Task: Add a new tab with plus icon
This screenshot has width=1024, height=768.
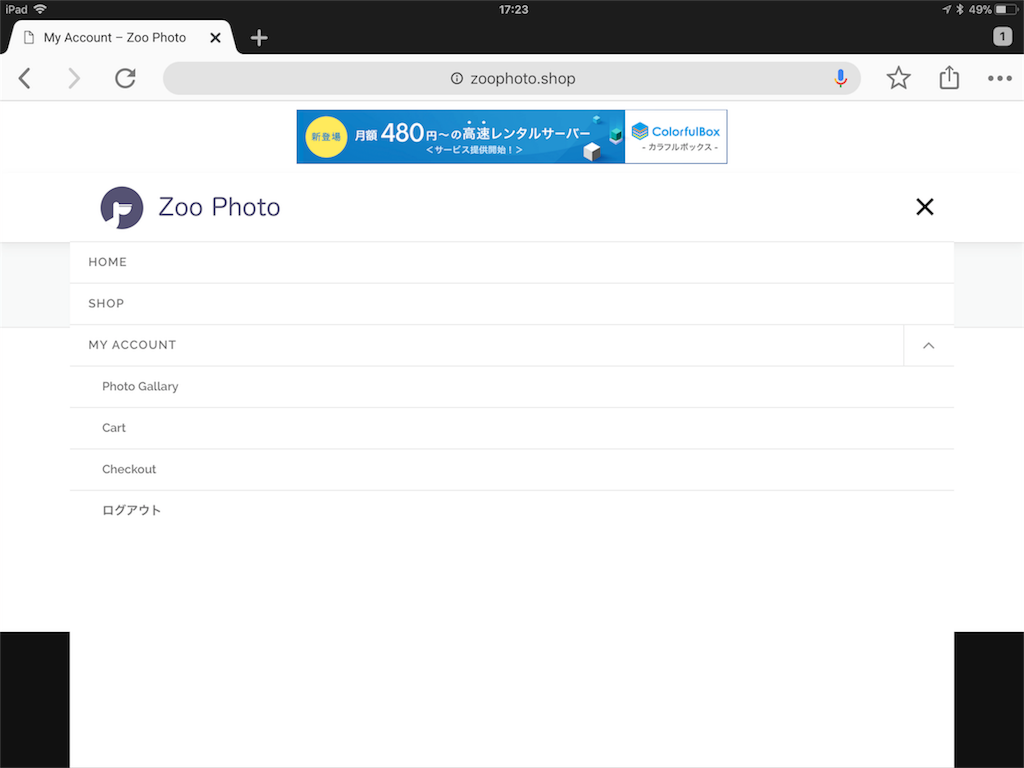Action: click(259, 38)
